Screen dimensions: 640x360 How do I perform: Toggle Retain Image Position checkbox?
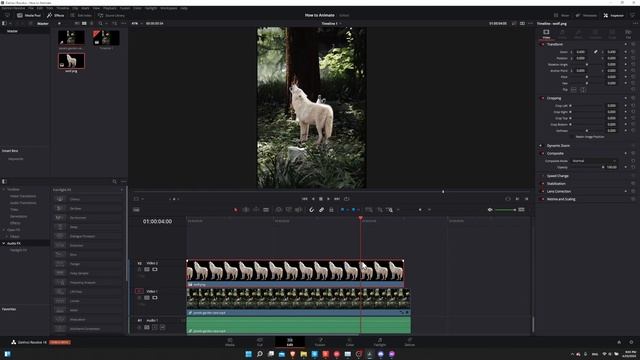coord(572,137)
